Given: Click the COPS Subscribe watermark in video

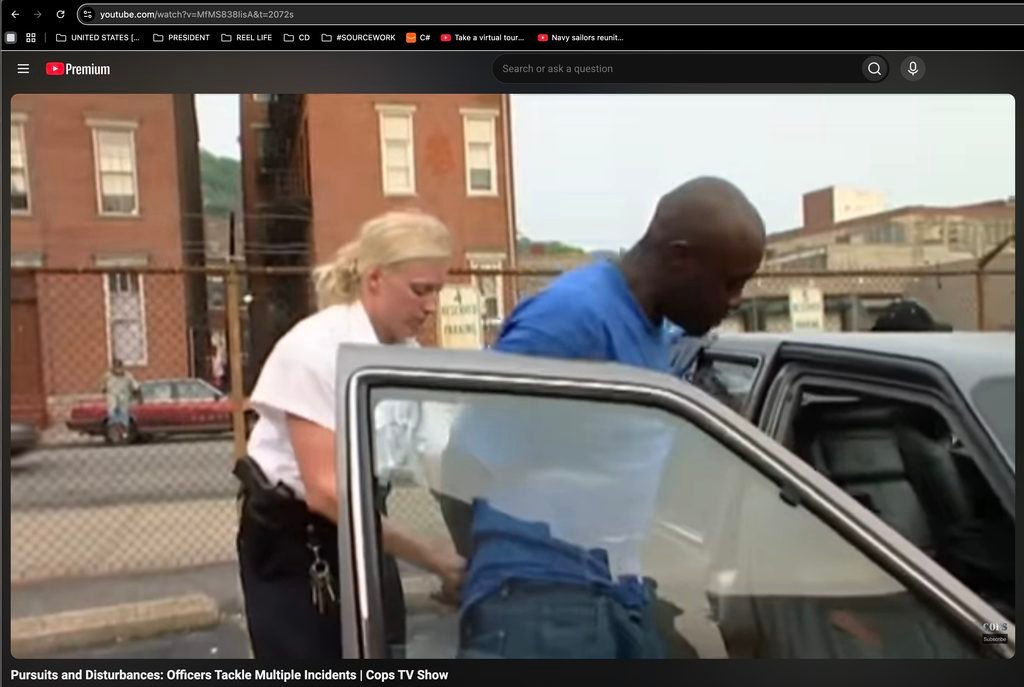Looking at the screenshot, I should 995,632.
